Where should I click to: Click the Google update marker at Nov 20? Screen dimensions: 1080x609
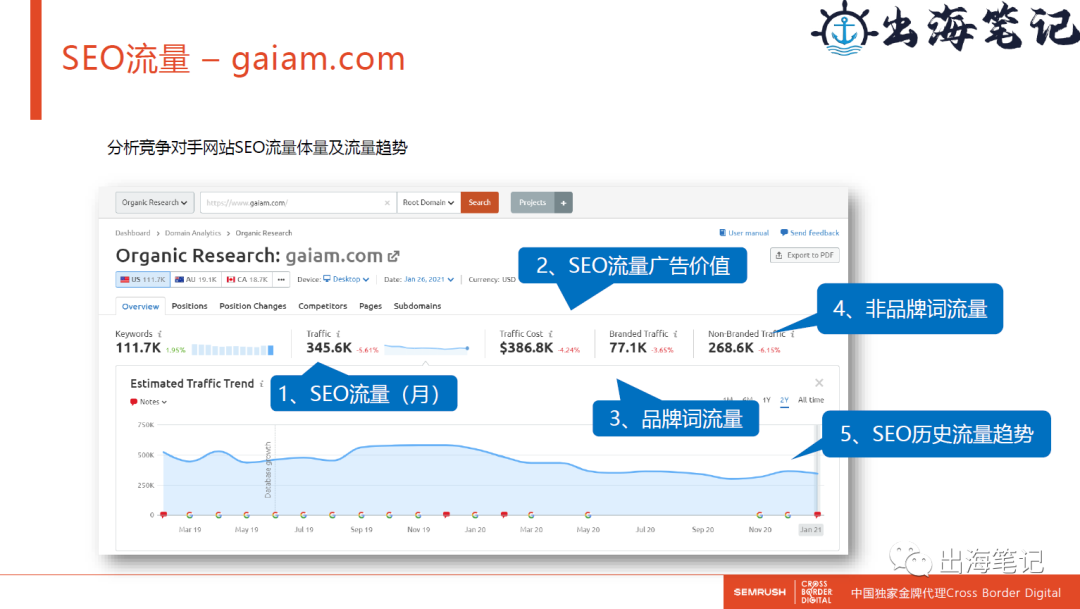tap(760, 515)
